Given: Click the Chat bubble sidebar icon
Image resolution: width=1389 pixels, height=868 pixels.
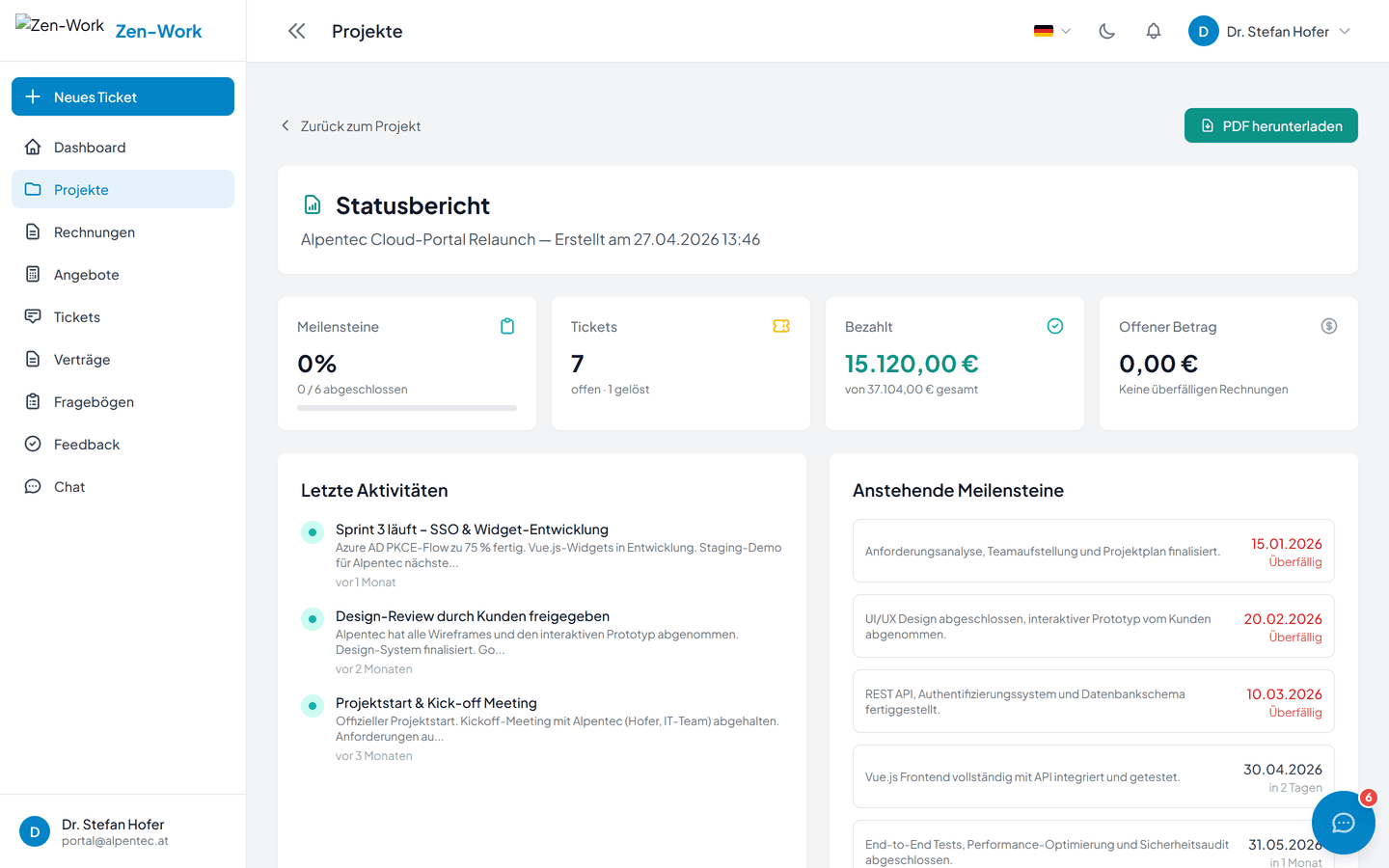Looking at the screenshot, I should (x=33, y=486).
